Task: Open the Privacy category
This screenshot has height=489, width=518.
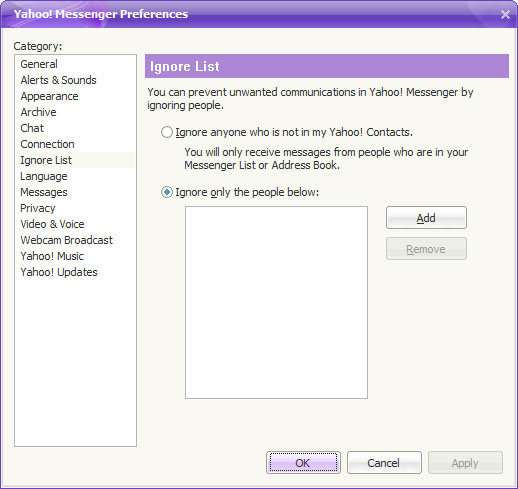Action: [38, 208]
